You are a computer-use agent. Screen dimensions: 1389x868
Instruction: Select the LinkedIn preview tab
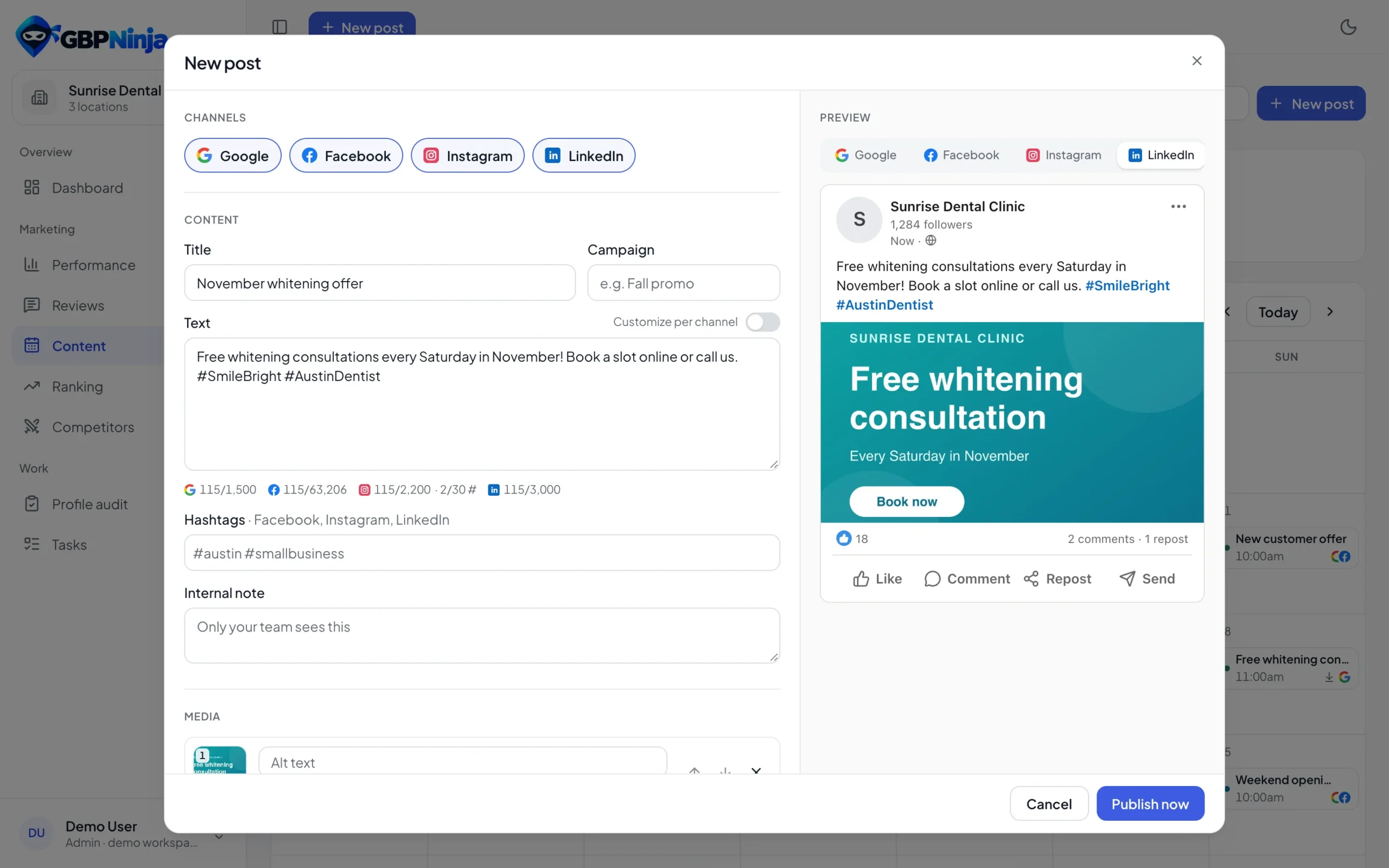(1161, 155)
